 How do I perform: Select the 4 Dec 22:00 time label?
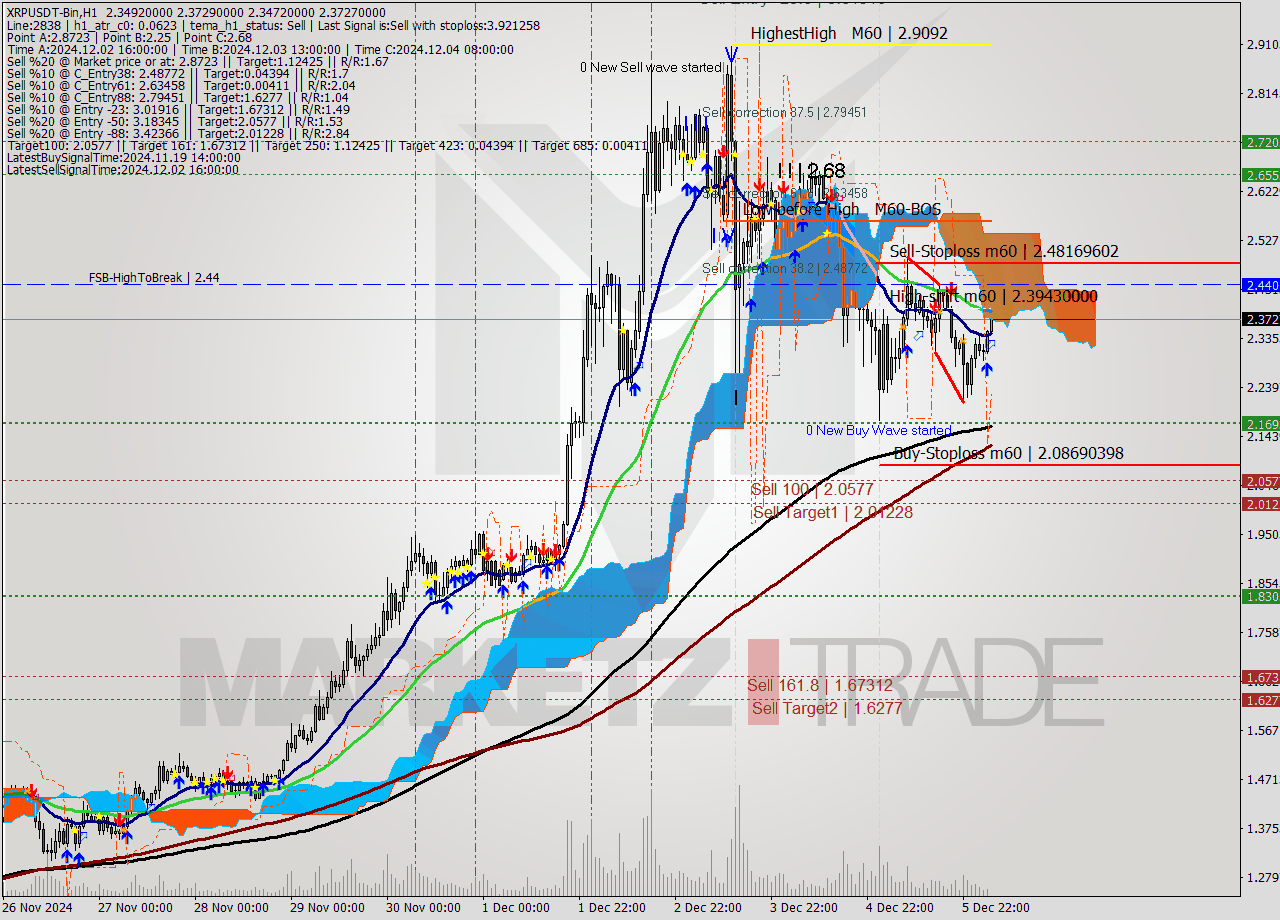coord(899,908)
